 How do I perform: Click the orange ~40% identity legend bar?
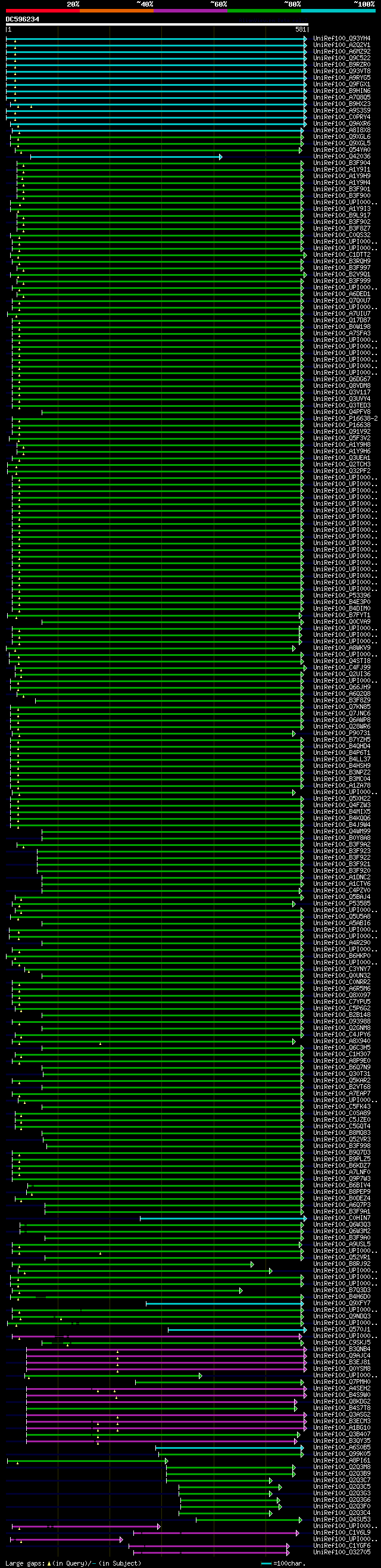tap(116, 10)
